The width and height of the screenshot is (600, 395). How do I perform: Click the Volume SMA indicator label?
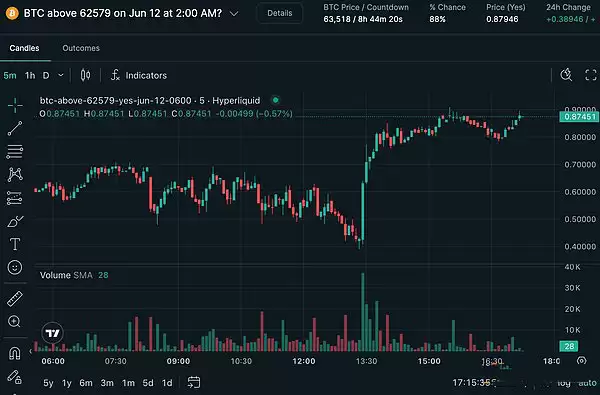66,275
